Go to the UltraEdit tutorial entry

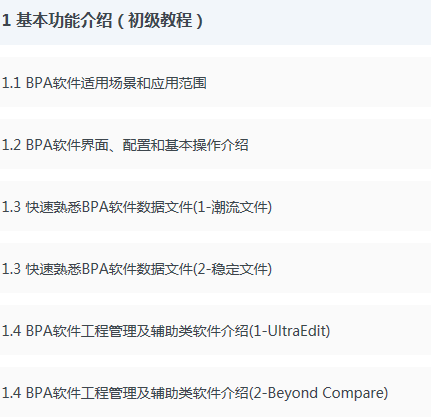pyautogui.click(x=215, y=330)
